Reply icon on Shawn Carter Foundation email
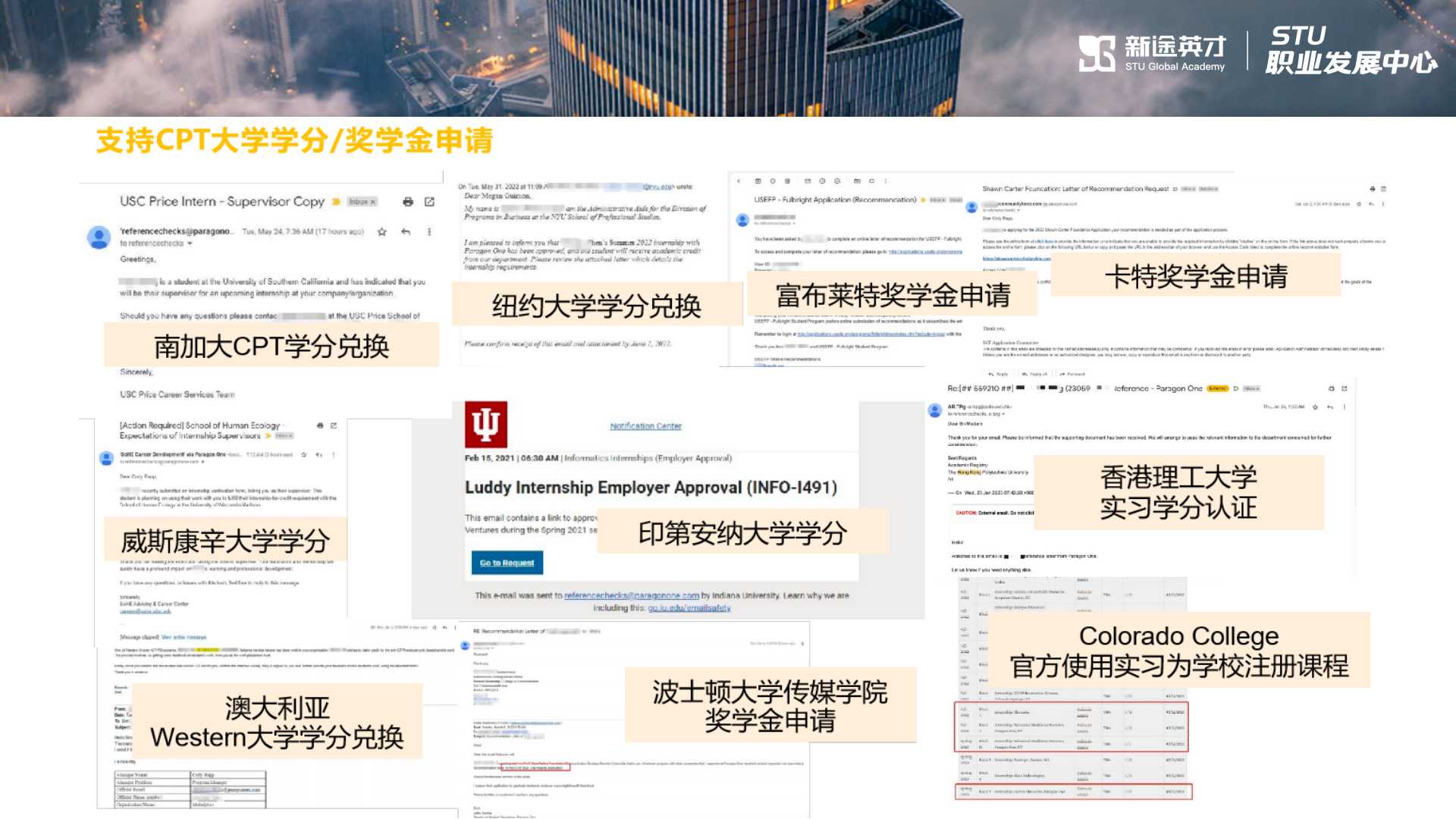The height and width of the screenshot is (819, 1456). click(1371, 204)
